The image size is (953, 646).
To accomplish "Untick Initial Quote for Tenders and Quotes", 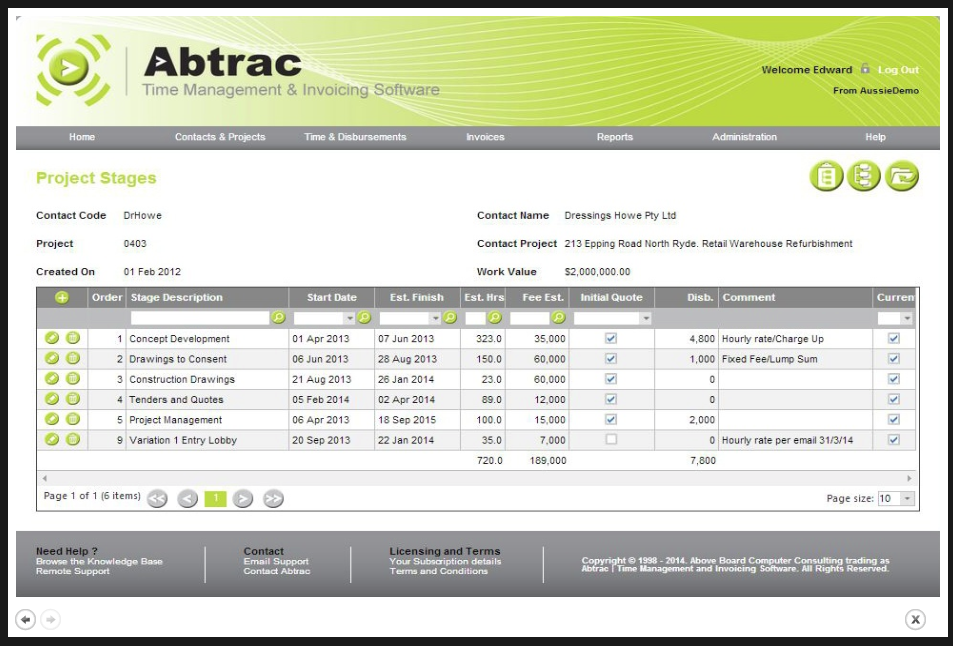I will coord(611,399).
